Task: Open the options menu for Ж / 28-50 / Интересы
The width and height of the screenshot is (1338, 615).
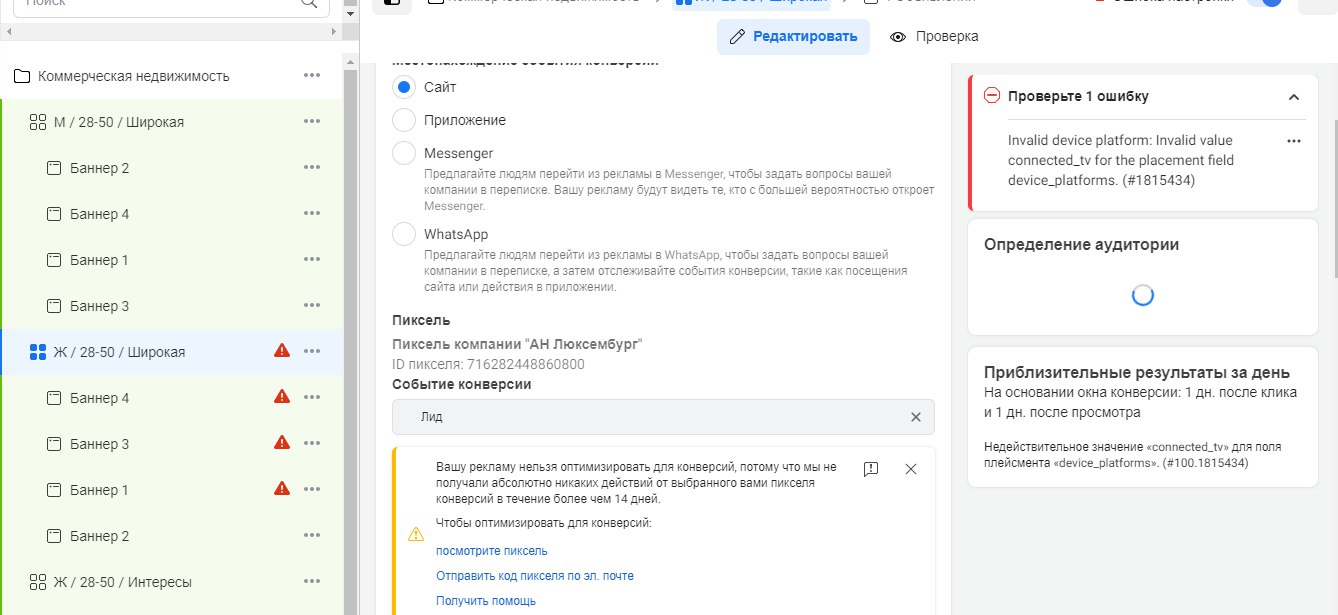Action: point(312,582)
